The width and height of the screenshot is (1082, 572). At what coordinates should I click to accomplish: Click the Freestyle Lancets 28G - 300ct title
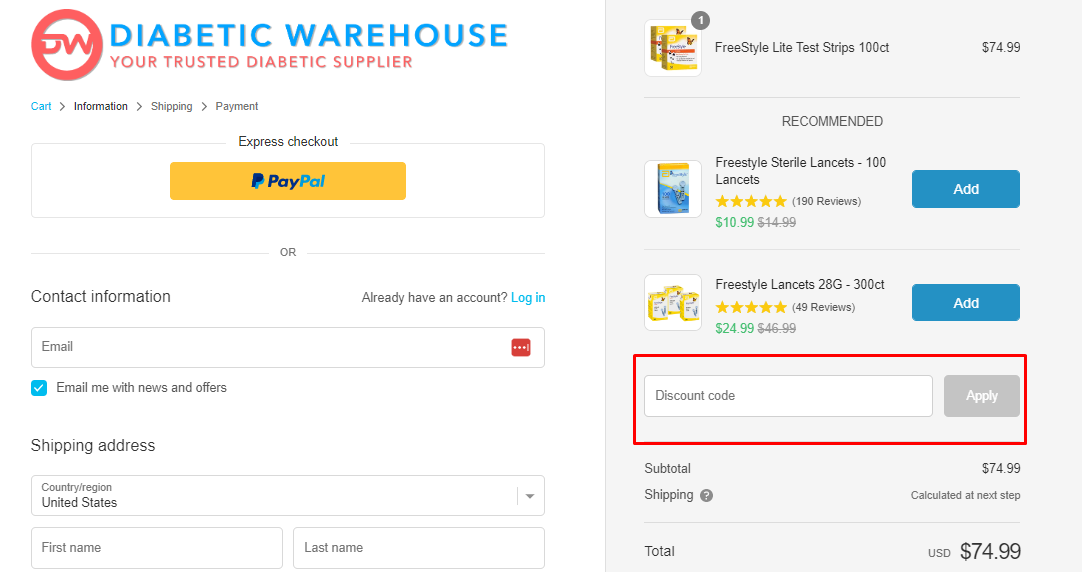click(x=800, y=284)
